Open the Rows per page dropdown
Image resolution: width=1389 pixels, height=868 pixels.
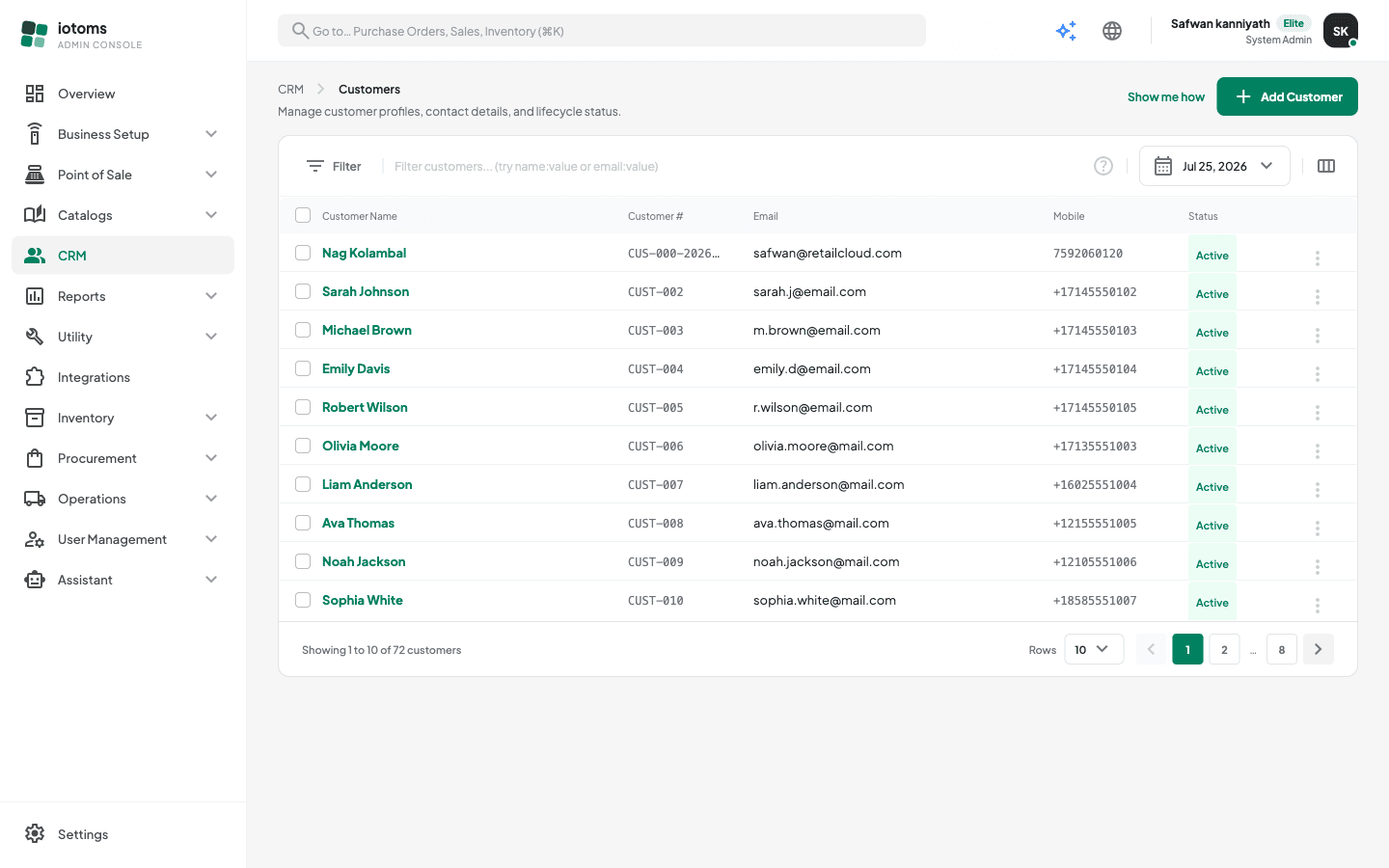[1094, 649]
